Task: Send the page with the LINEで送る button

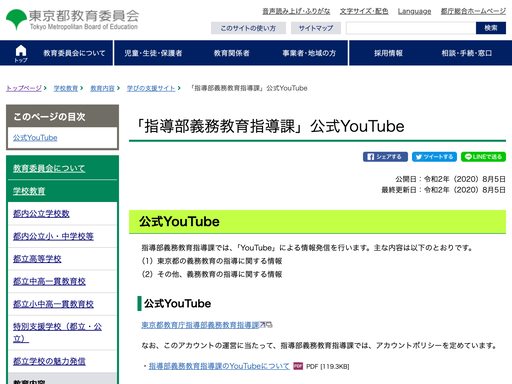Action: [483, 157]
